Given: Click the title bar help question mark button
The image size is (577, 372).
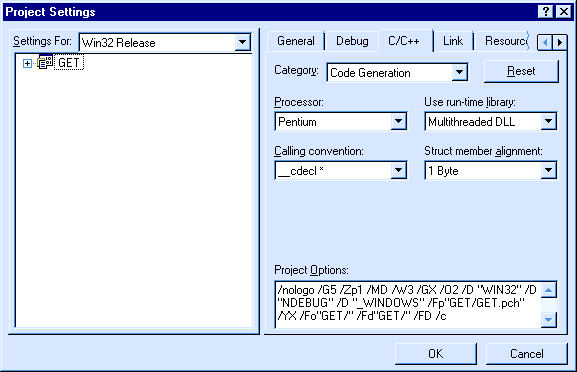Looking at the screenshot, I should (546, 12).
